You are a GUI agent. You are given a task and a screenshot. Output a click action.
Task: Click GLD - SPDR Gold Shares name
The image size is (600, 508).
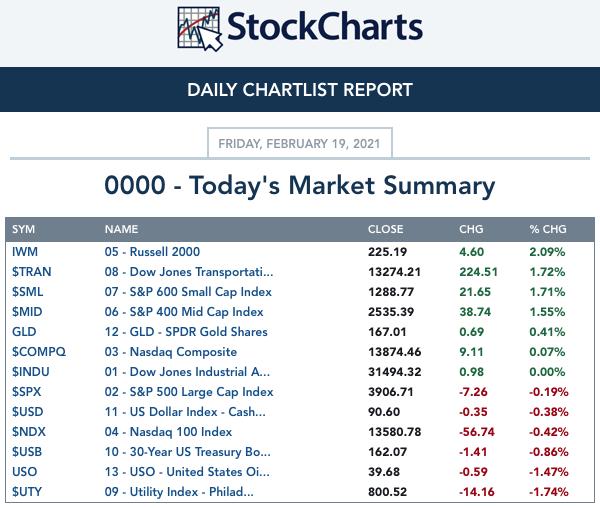(186, 332)
